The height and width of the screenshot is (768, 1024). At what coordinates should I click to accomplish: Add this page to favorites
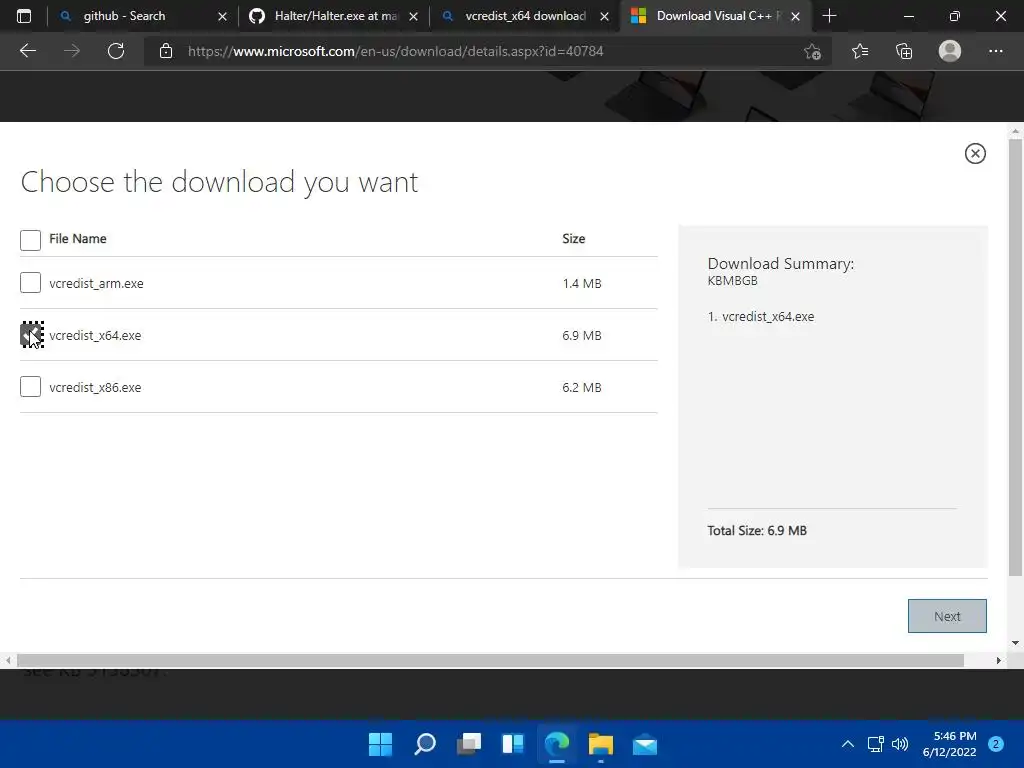coord(812,52)
